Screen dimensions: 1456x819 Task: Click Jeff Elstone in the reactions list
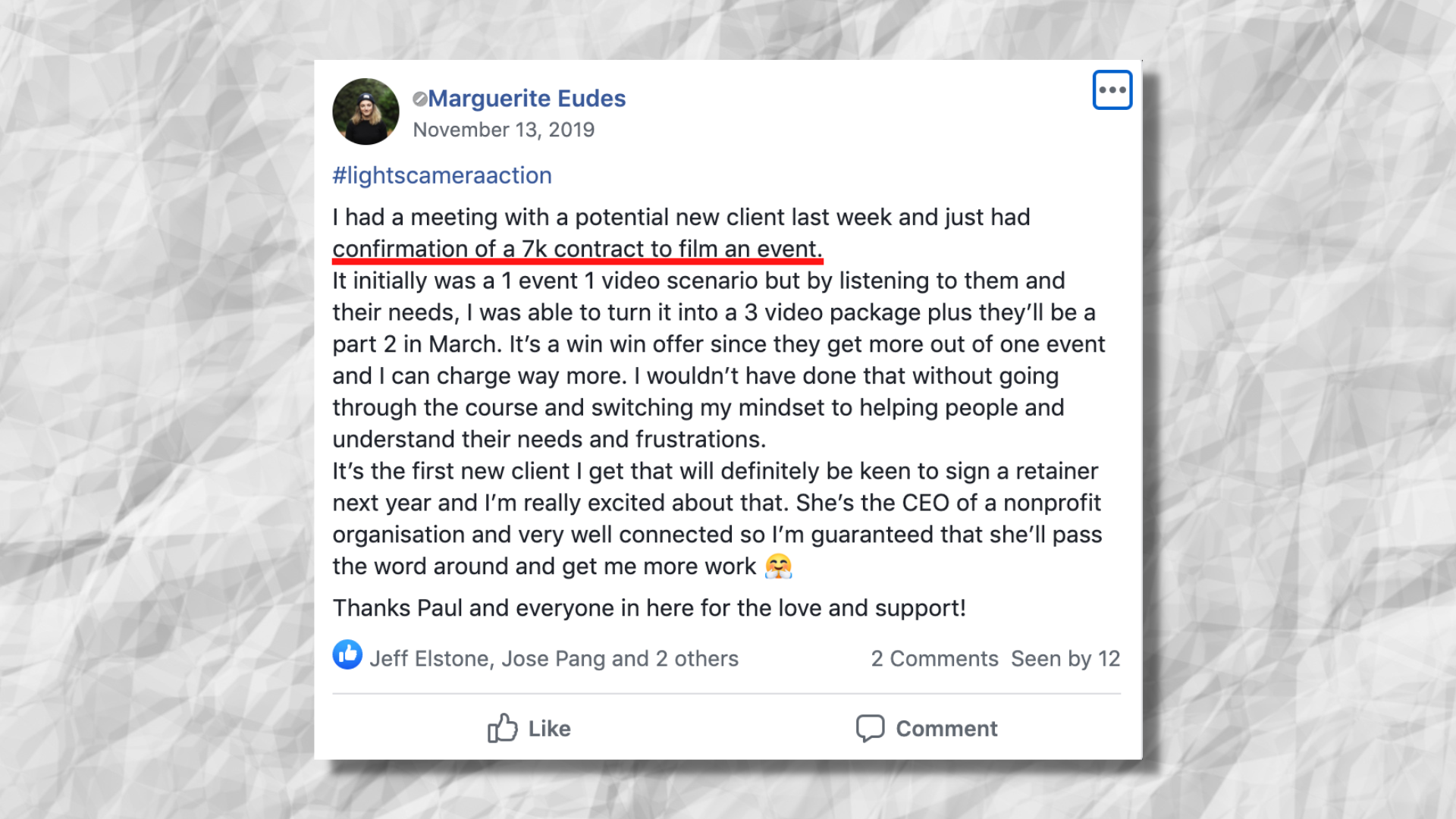pos(428,659)
